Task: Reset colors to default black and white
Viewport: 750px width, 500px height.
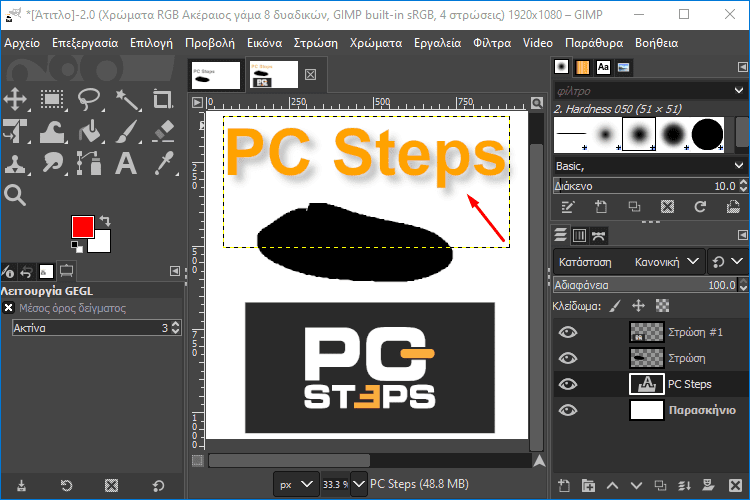Action: pyautogui.click(x=77, y=247)
